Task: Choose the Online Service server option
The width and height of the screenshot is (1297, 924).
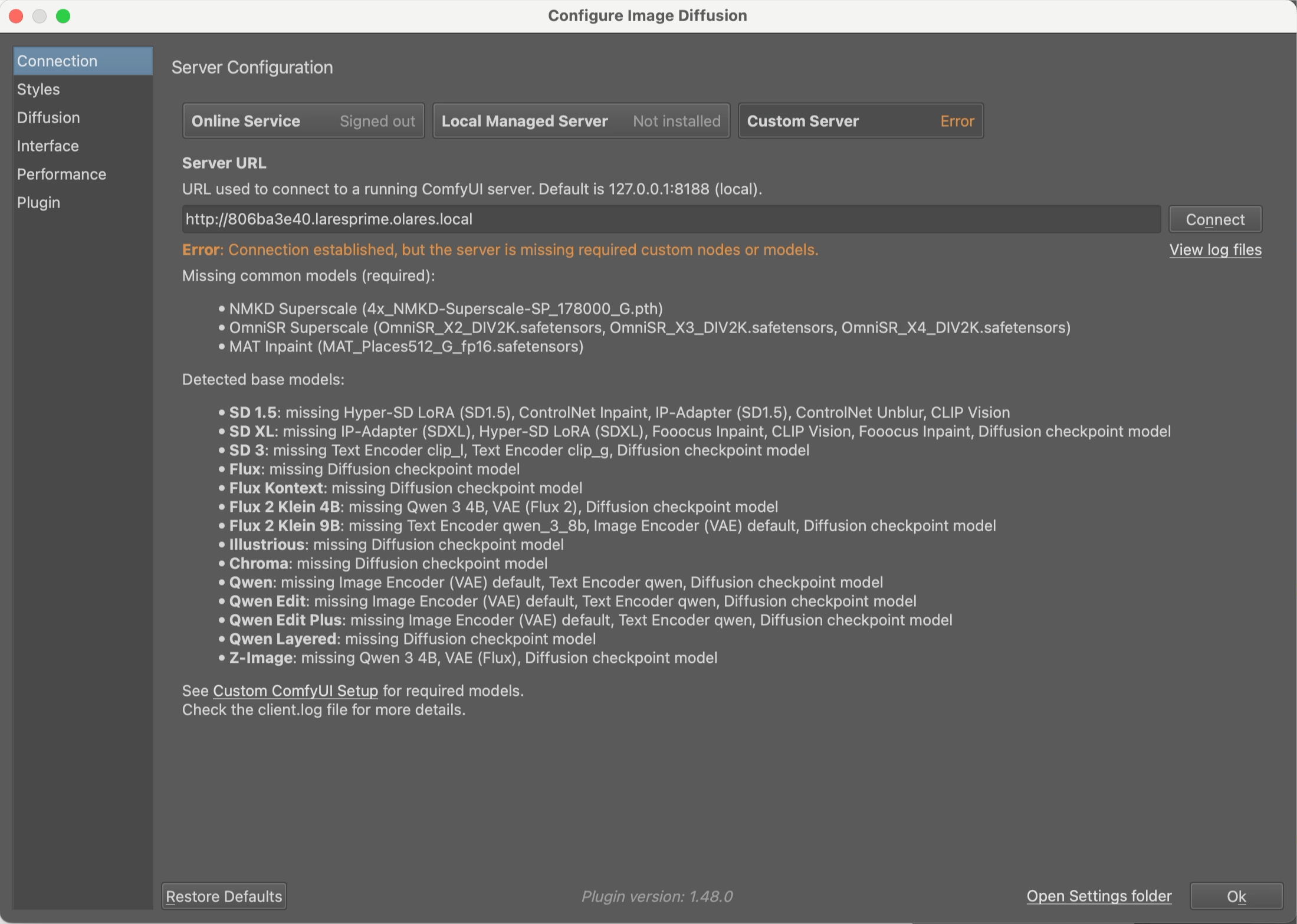Action: point(303,121)
